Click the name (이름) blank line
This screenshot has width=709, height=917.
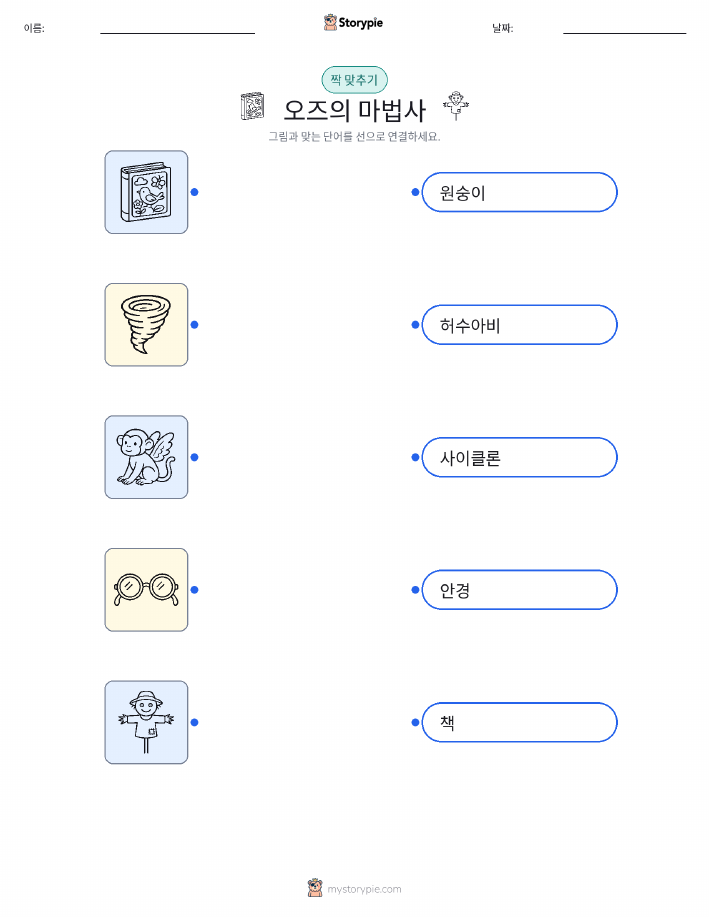click(x=177, y=33)
